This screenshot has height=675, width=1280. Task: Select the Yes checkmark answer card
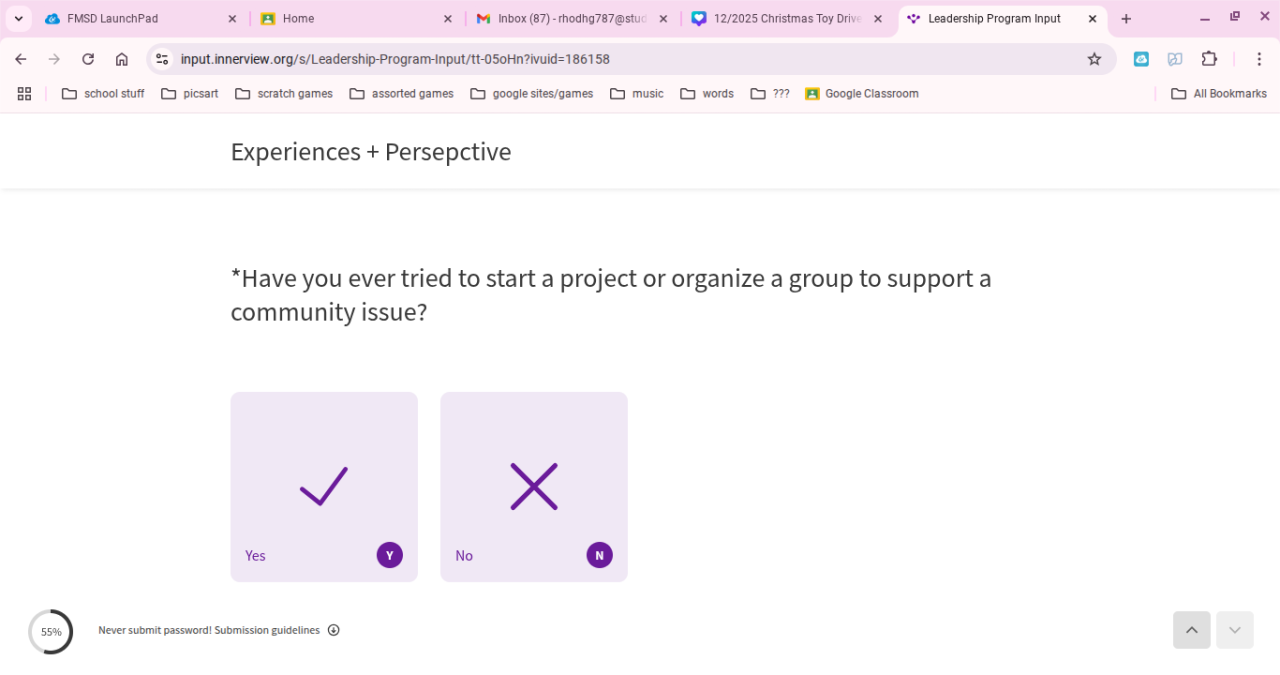[x=324, y=486]
